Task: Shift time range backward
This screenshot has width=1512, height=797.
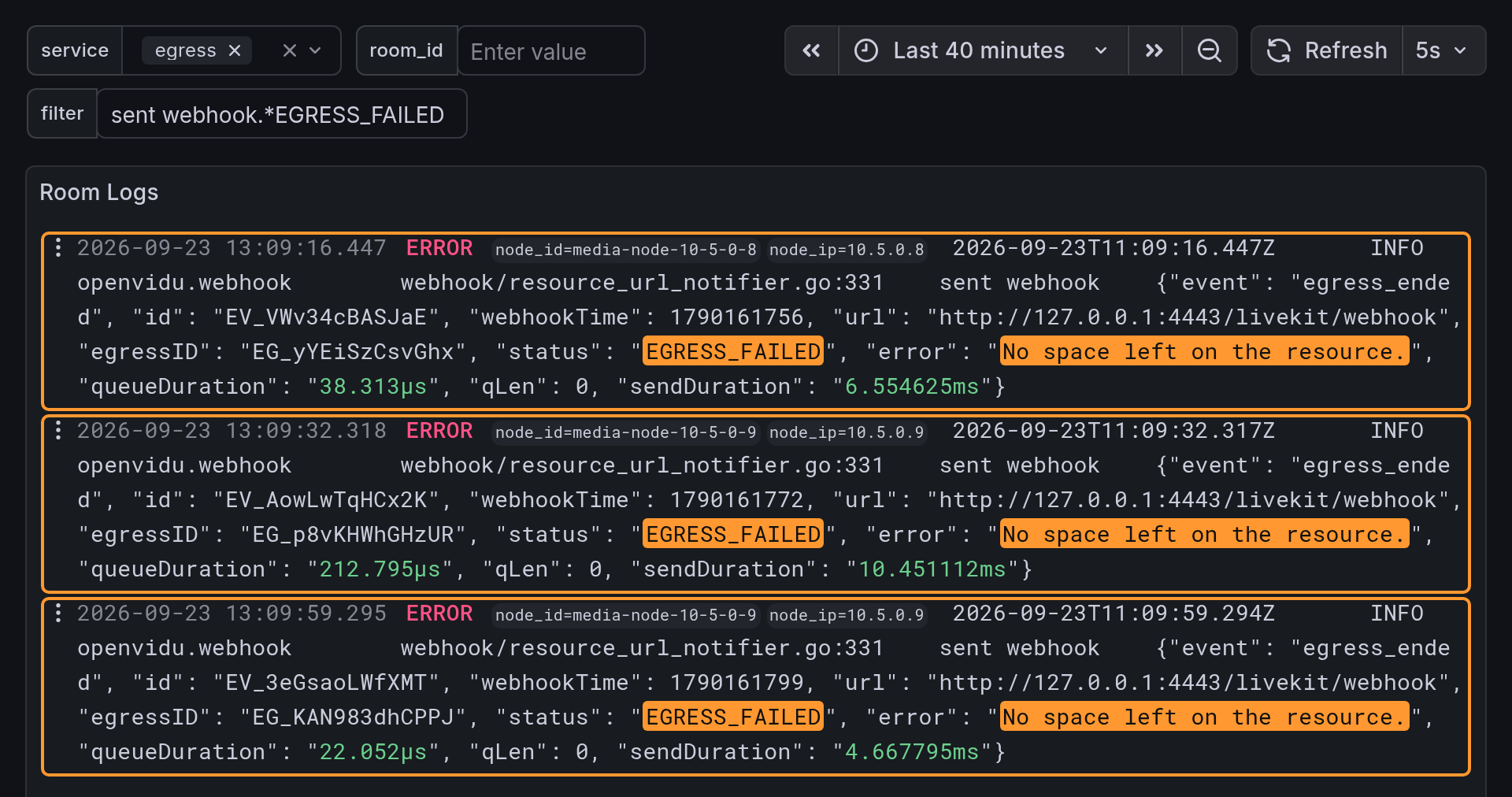Action: pyautogui.click(x=811, y=50)
